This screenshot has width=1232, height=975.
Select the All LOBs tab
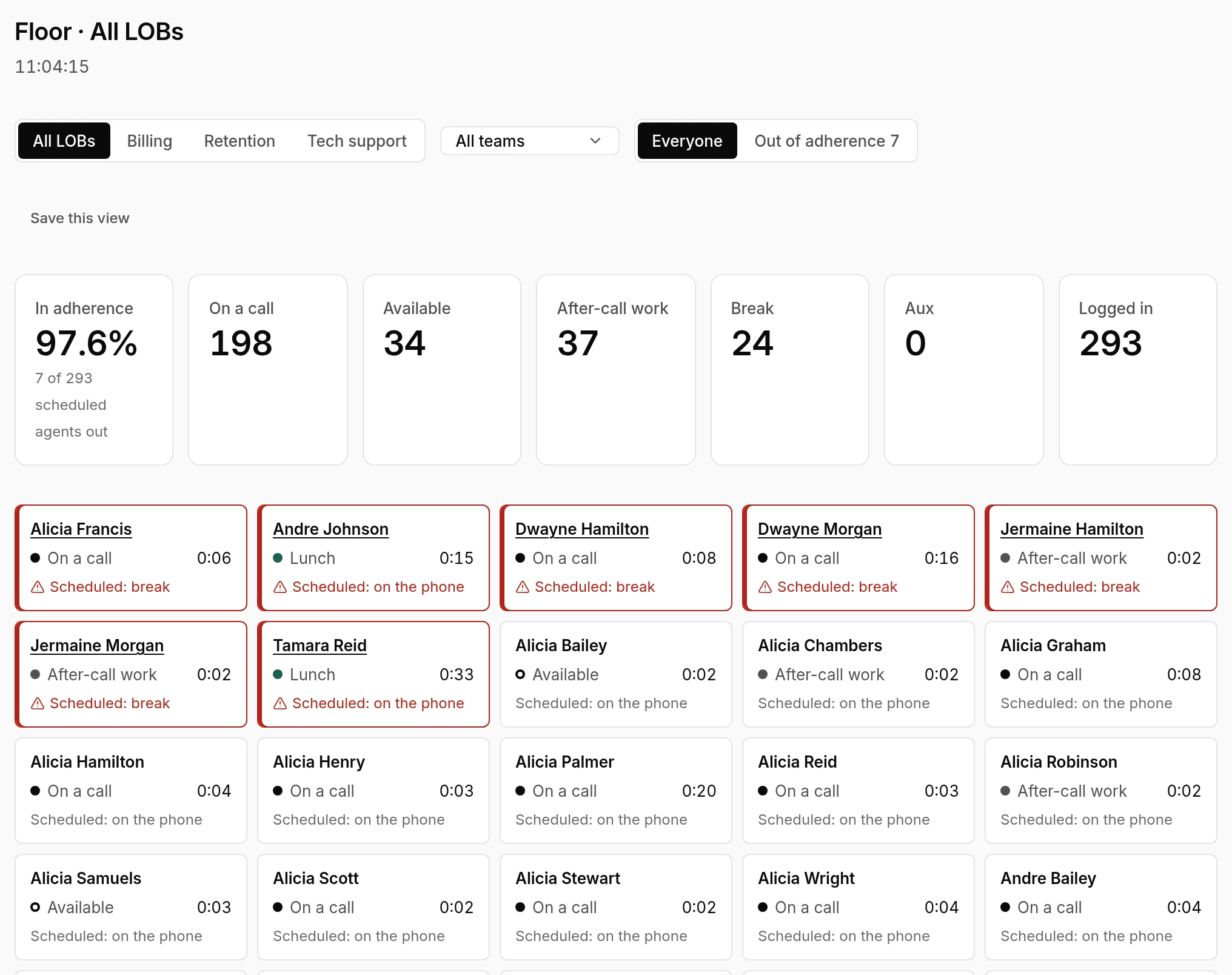[x=64, y=141]
